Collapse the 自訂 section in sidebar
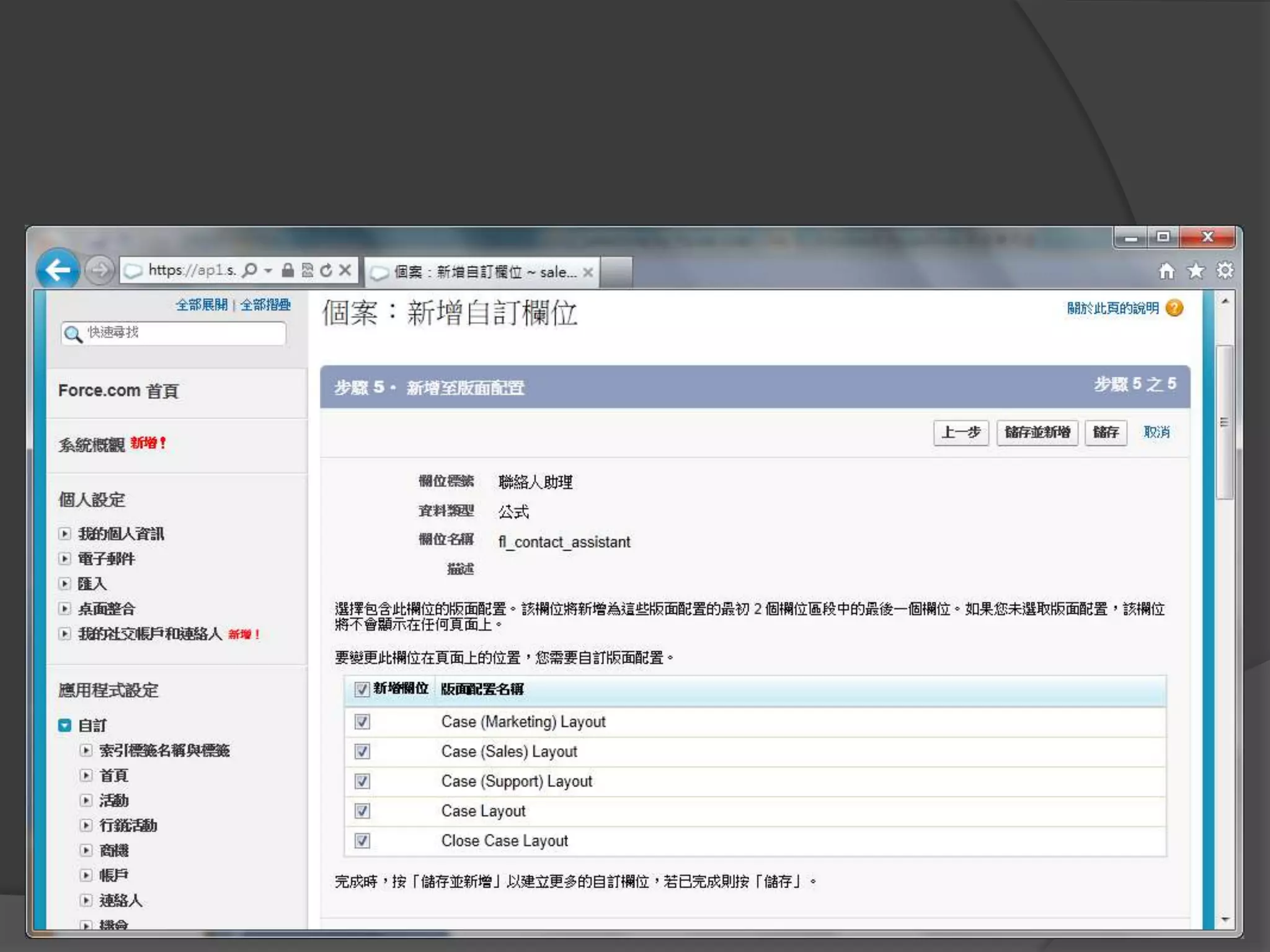This screenshot has width=1270, height=952. pyautogui.click(x=65, y=725)
